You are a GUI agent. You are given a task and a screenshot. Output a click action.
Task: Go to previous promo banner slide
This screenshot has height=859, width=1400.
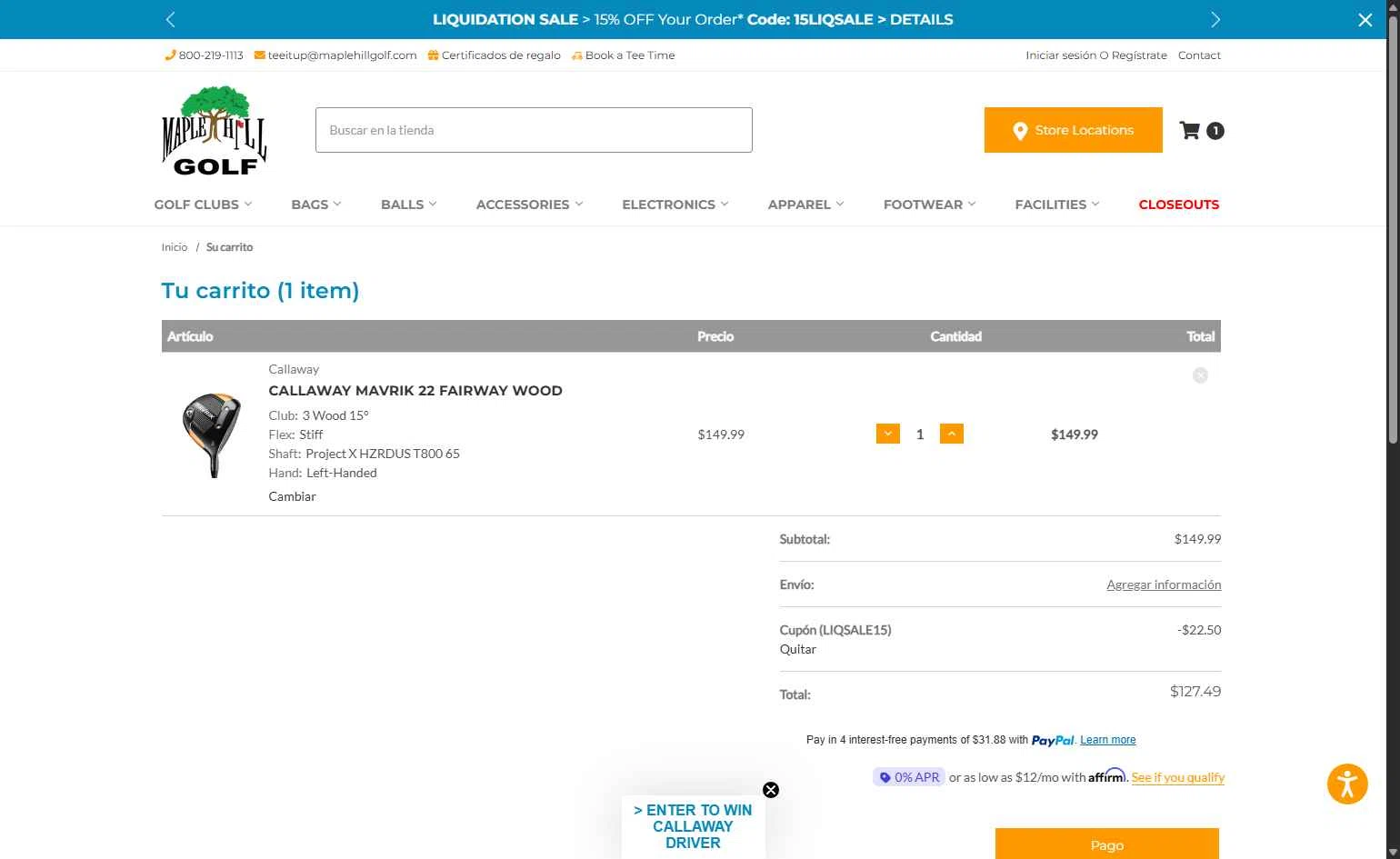click(x=170, y=19)
